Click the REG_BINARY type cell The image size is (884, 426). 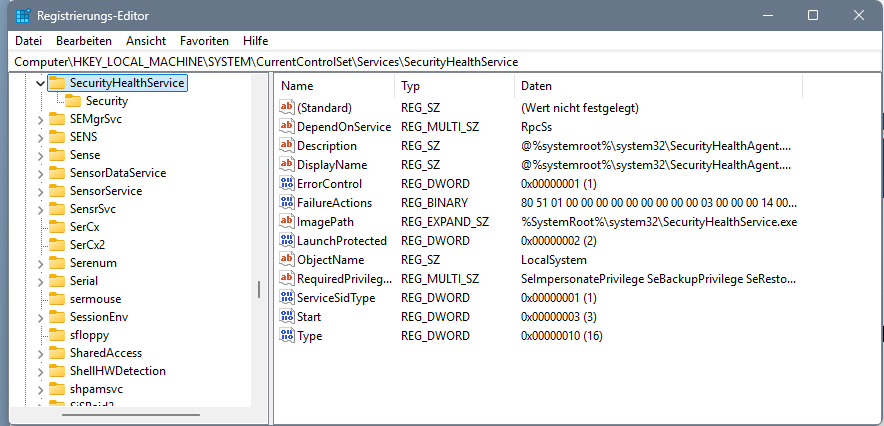click(434, 202)
